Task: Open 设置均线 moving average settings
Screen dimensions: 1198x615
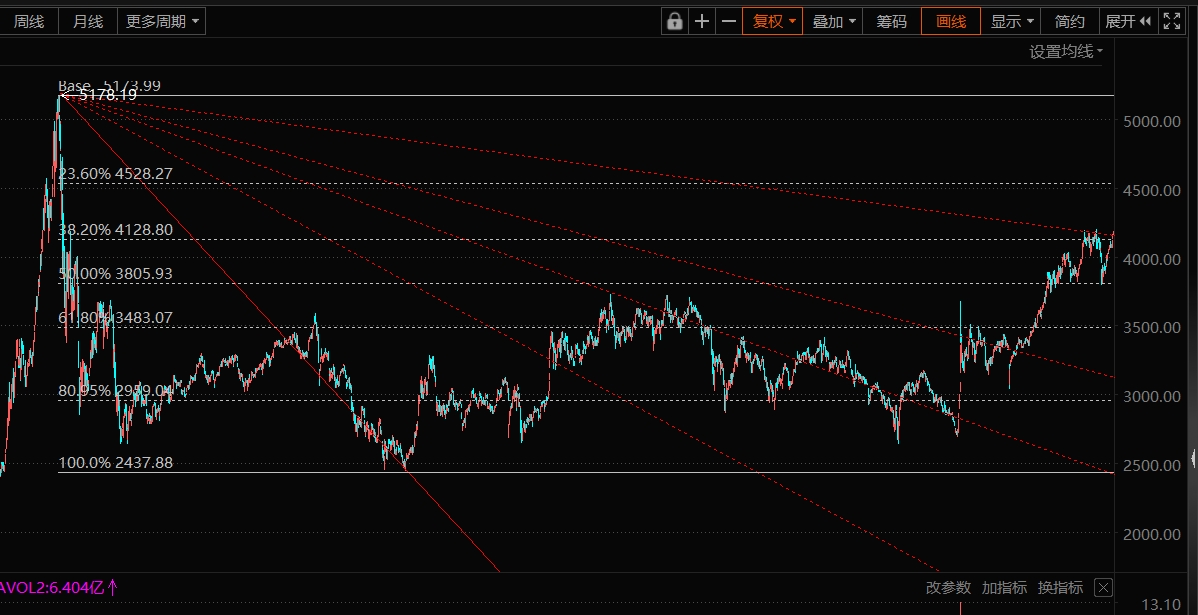Action: 1066,52
